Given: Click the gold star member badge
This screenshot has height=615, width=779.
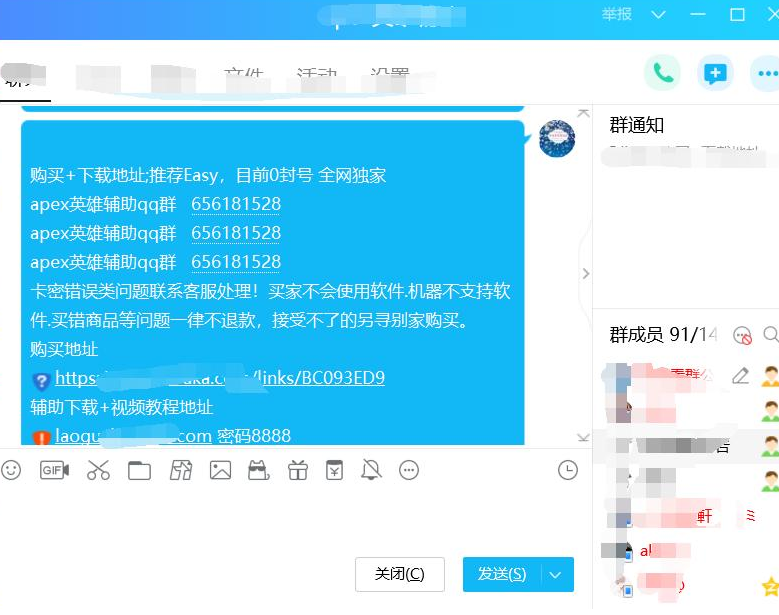Looking at the screenshot, I should point(771,587).
